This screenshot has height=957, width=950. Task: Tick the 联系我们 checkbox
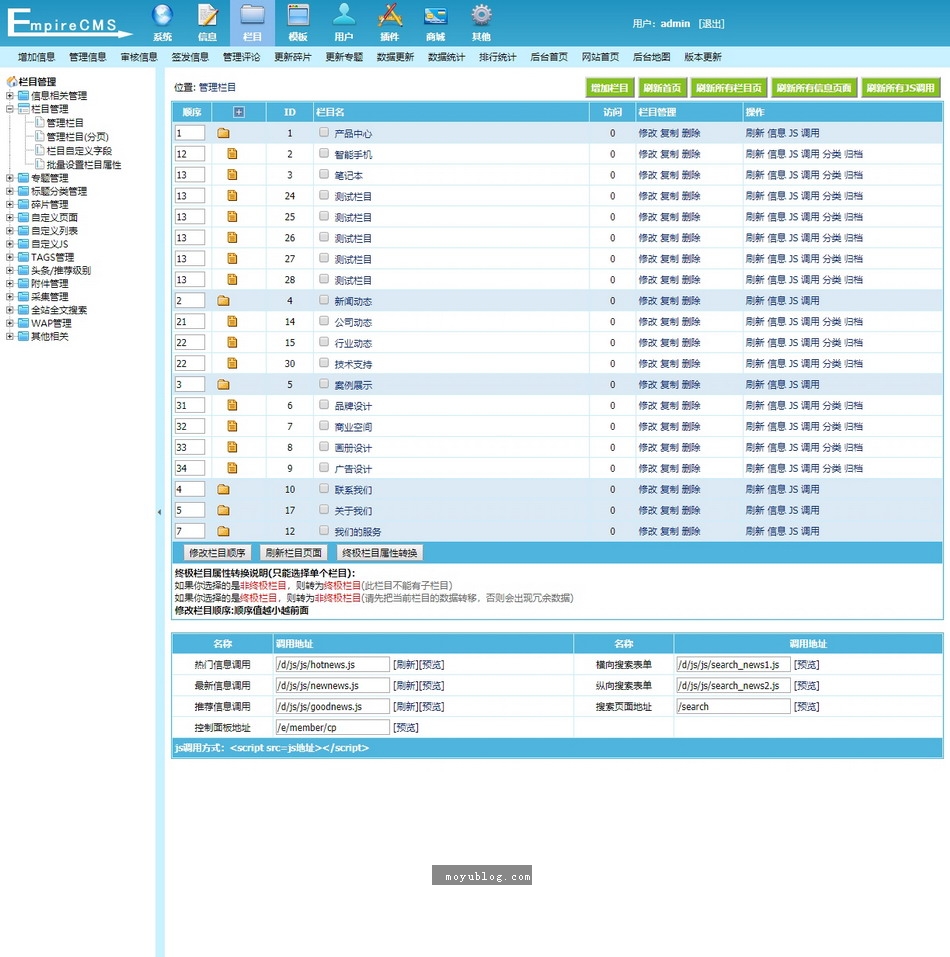[x=324, y=489]
